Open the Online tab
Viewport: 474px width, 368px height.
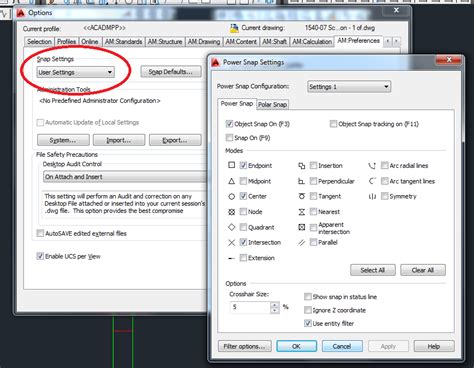click(x=90, y=42)
